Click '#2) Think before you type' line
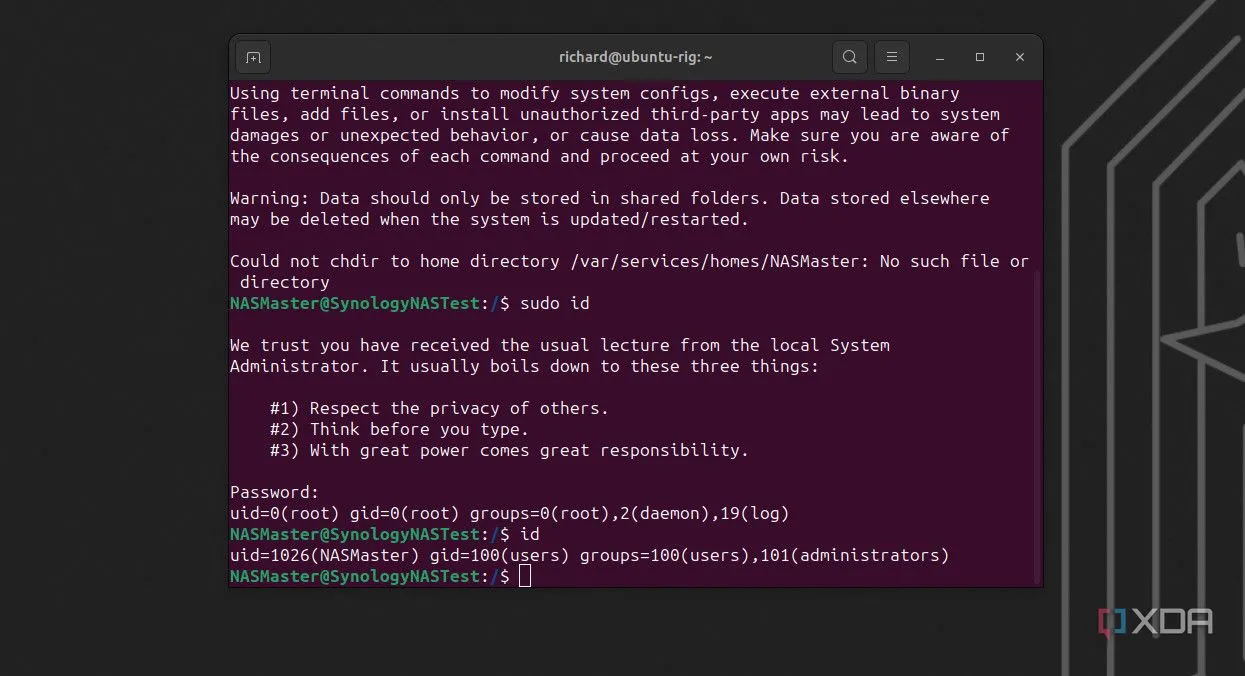1245x676 pixels. click(399, 429)
